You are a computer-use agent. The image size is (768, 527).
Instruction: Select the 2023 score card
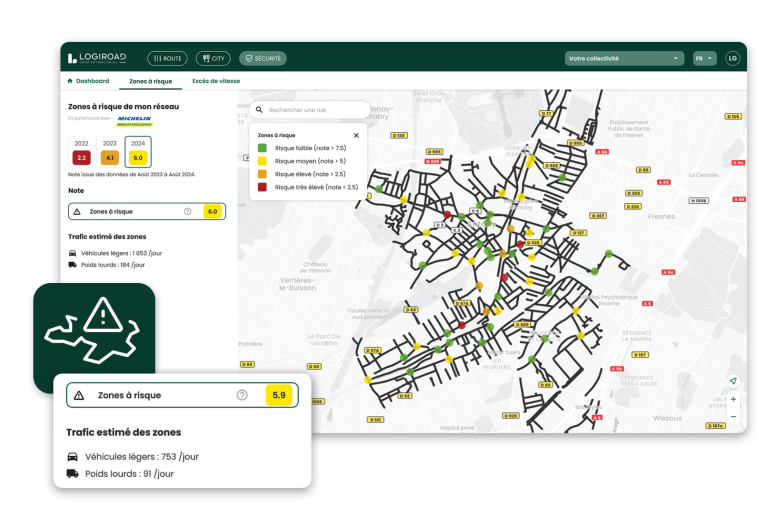110,151
